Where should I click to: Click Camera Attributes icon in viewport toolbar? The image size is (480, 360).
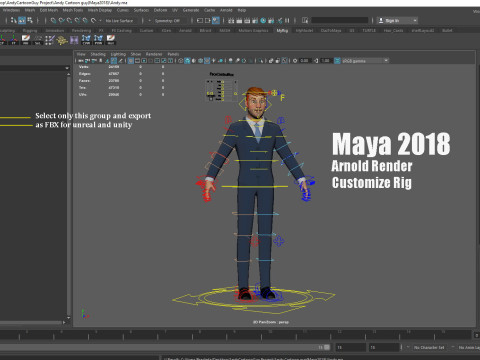pos(94,61)
